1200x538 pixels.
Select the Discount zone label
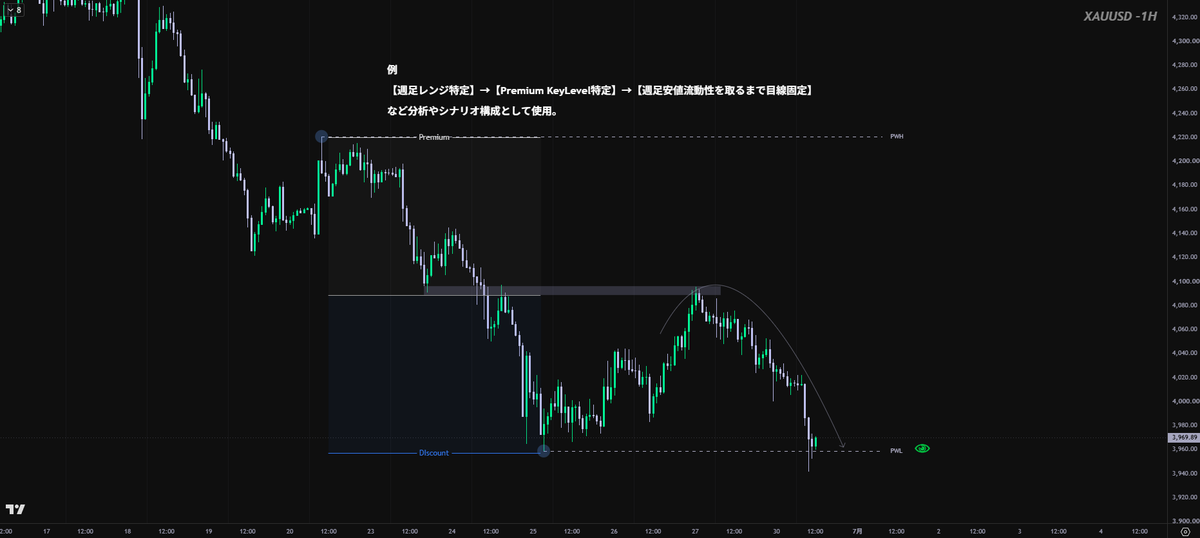434,453
